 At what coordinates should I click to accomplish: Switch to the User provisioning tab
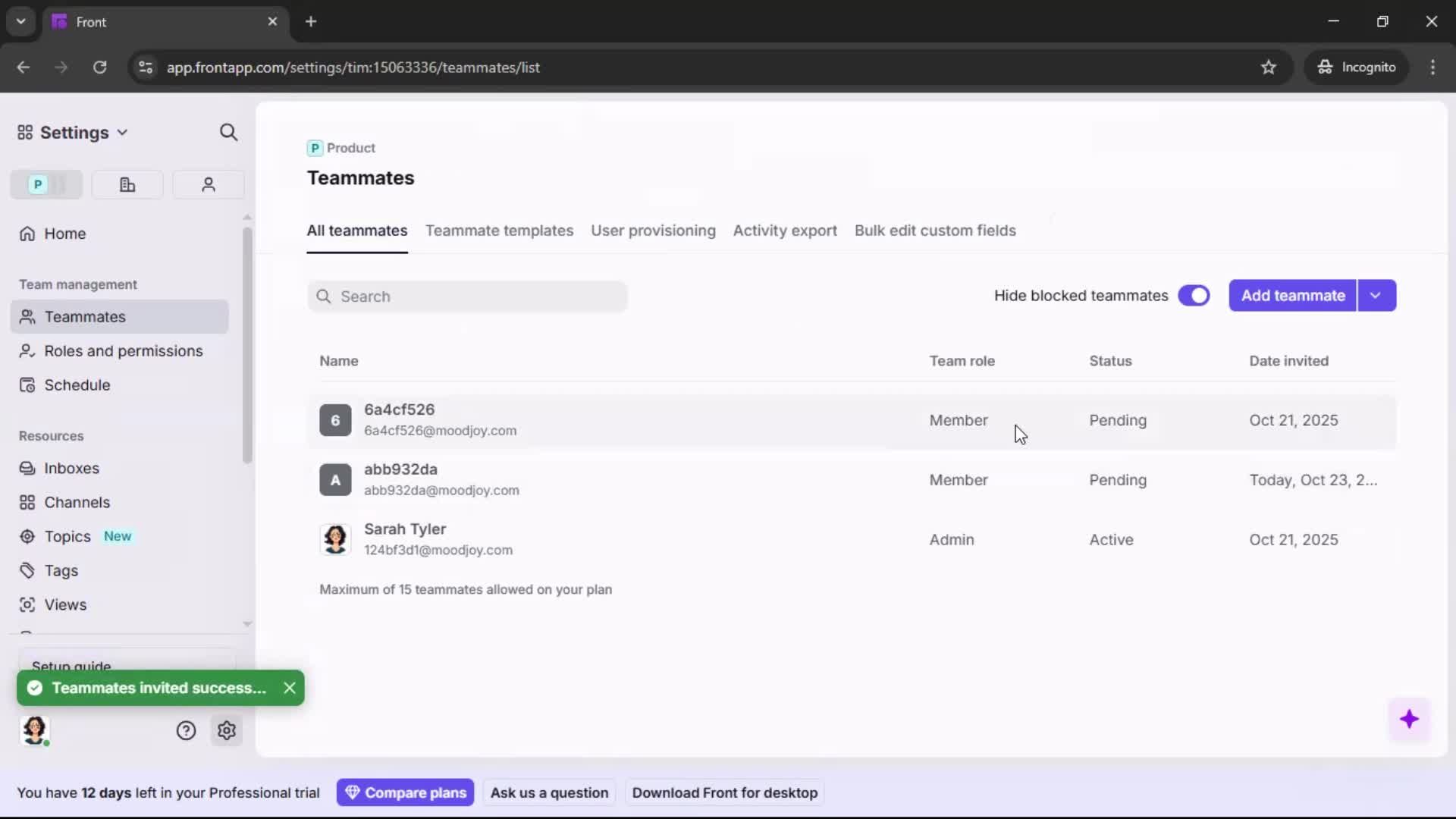point(654,231)
